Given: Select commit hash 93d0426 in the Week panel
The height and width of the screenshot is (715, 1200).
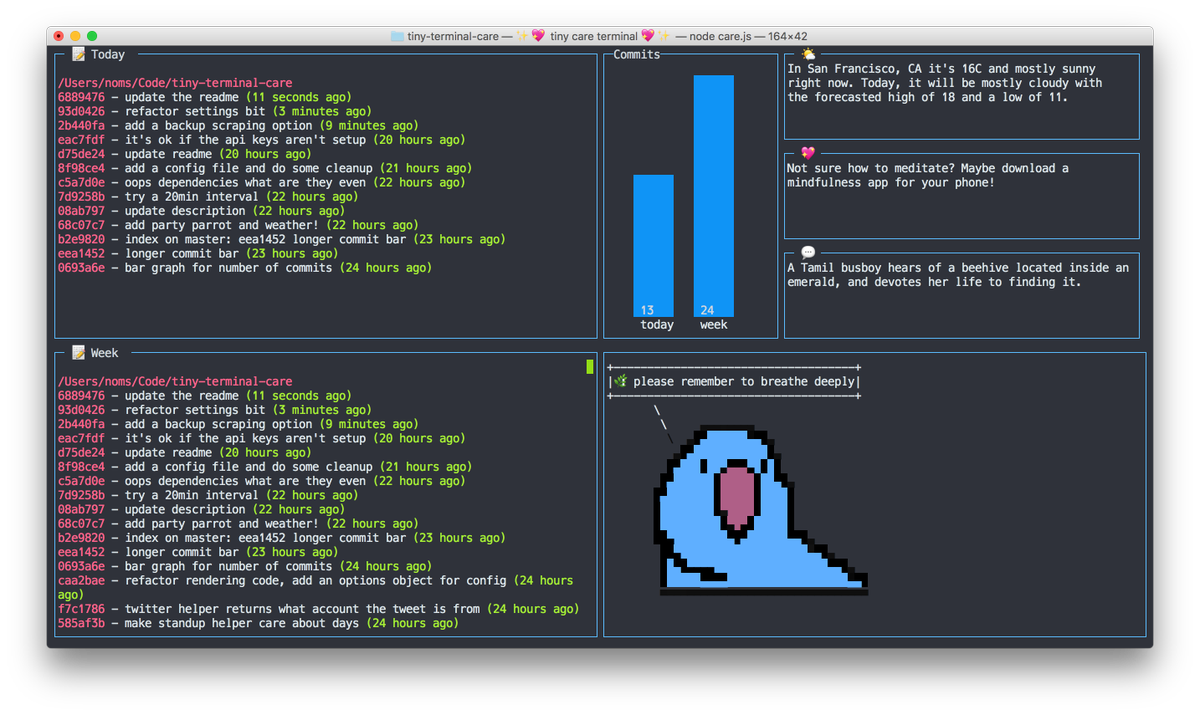Looking at the screenshot, I should pos(81,409).
